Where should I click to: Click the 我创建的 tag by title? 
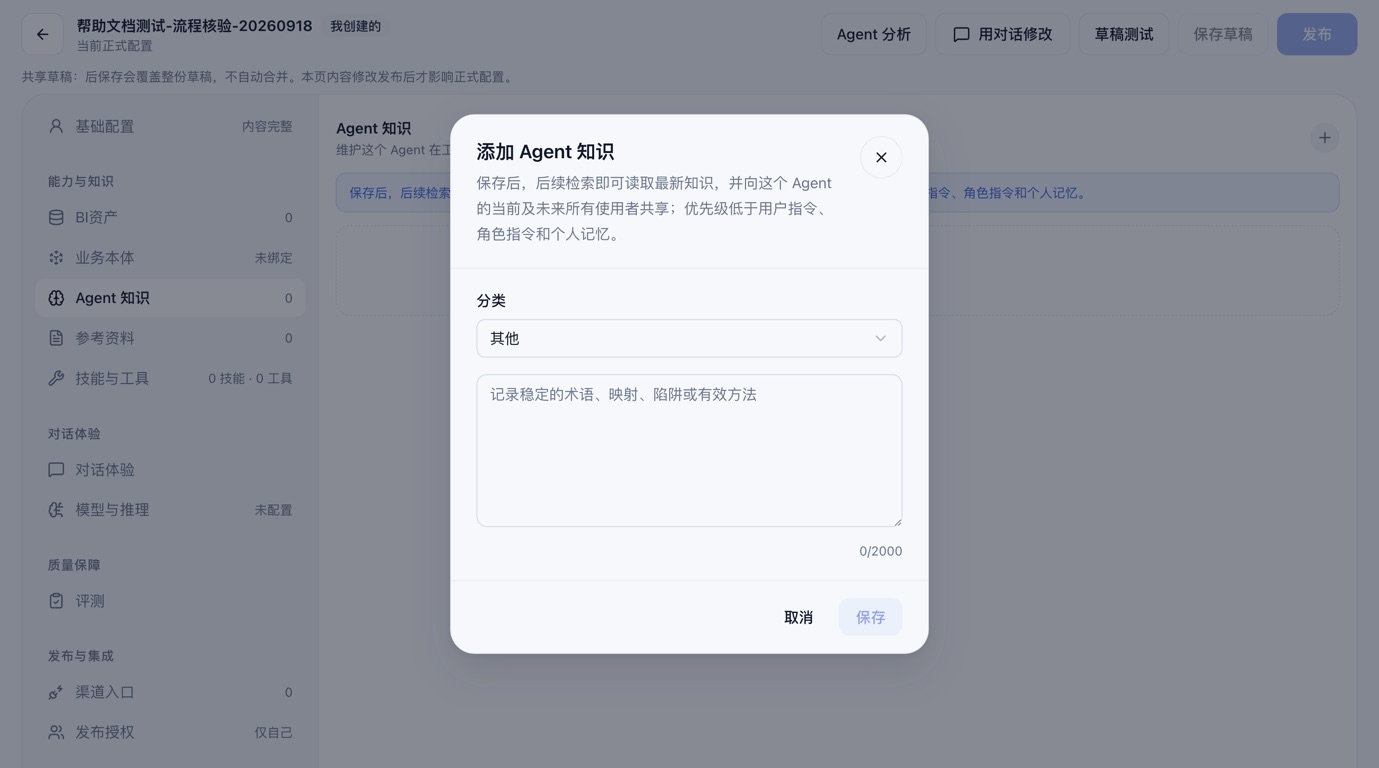coord(355,26)
